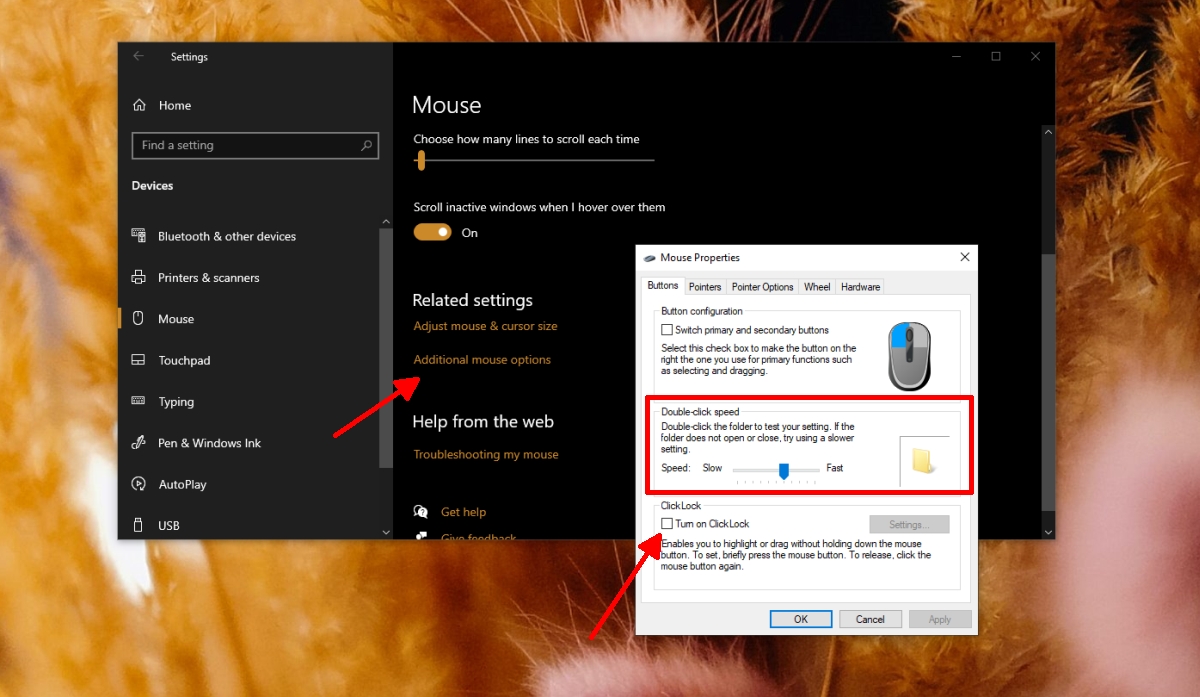The height and width of the screenshot is (697, 1200).
Task: Click the USB icon in the sidebar
Action: click(x=138, y=525)
